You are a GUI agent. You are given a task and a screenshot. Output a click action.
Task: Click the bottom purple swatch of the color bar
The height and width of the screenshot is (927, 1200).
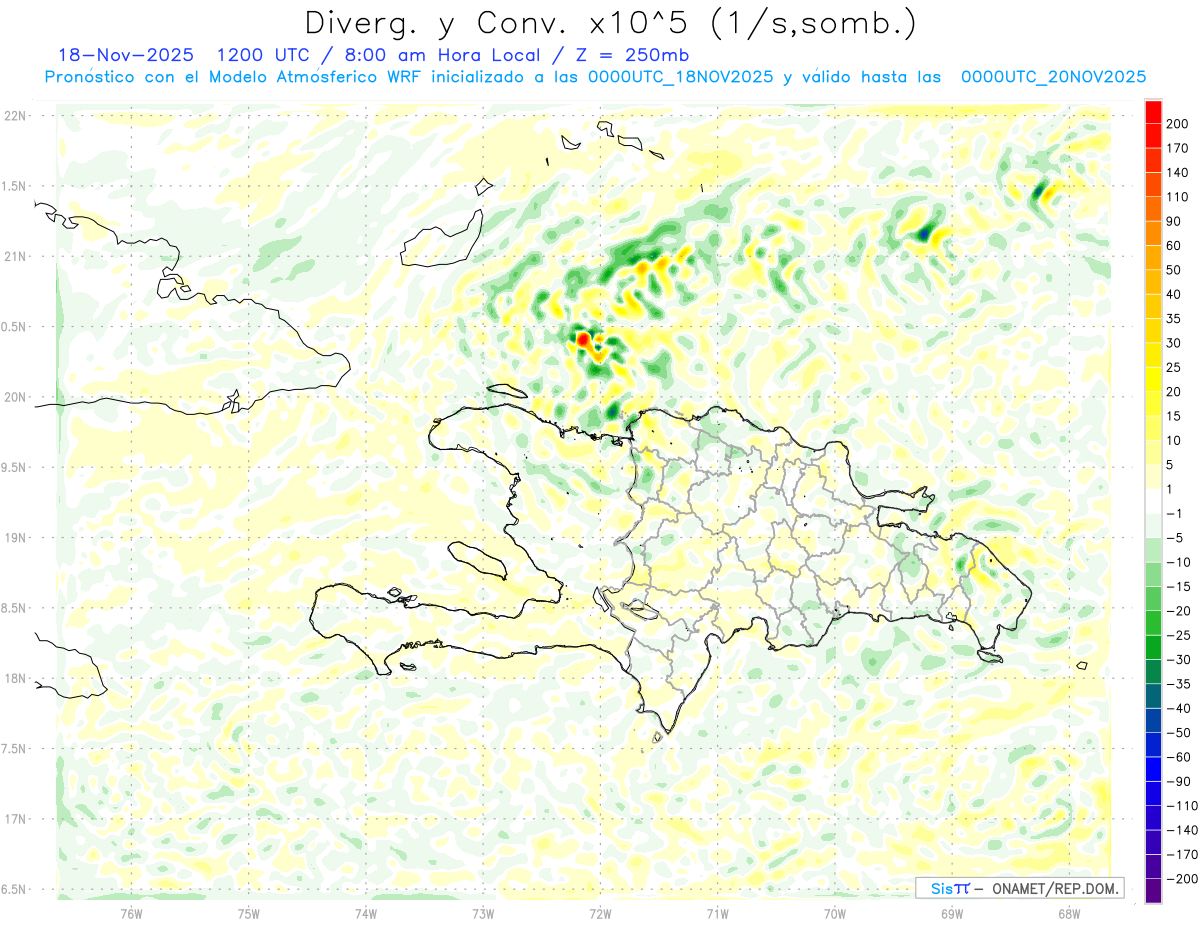click(x=1153, y=890)
